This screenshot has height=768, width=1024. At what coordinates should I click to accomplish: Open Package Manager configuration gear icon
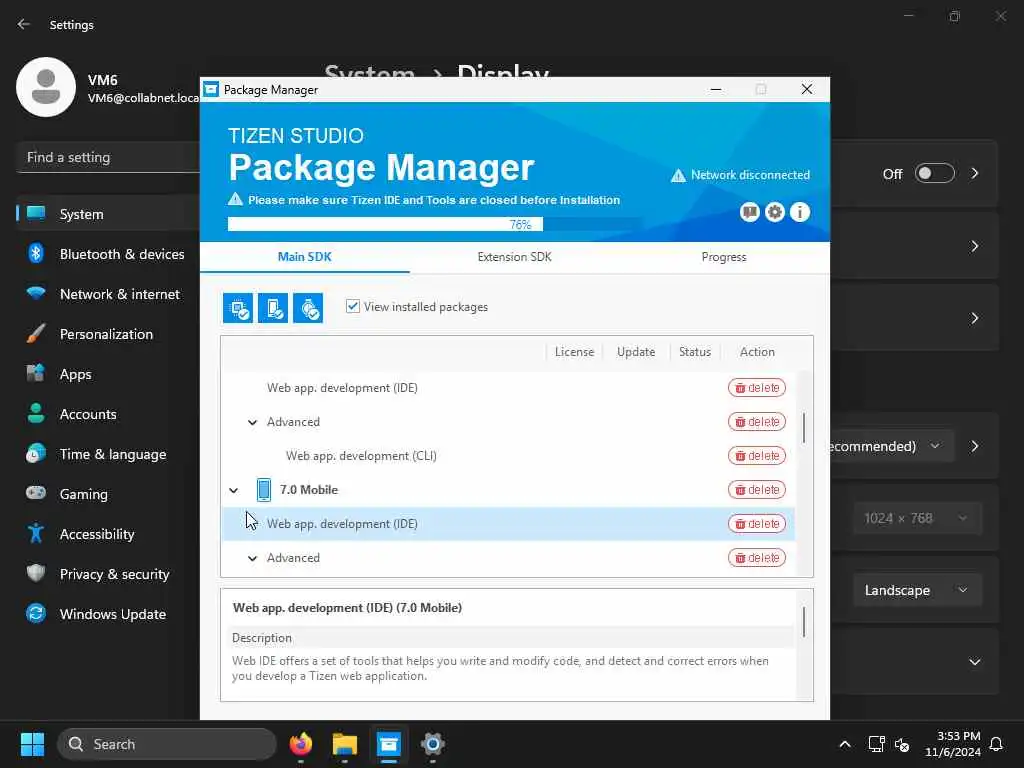point(775,212)
